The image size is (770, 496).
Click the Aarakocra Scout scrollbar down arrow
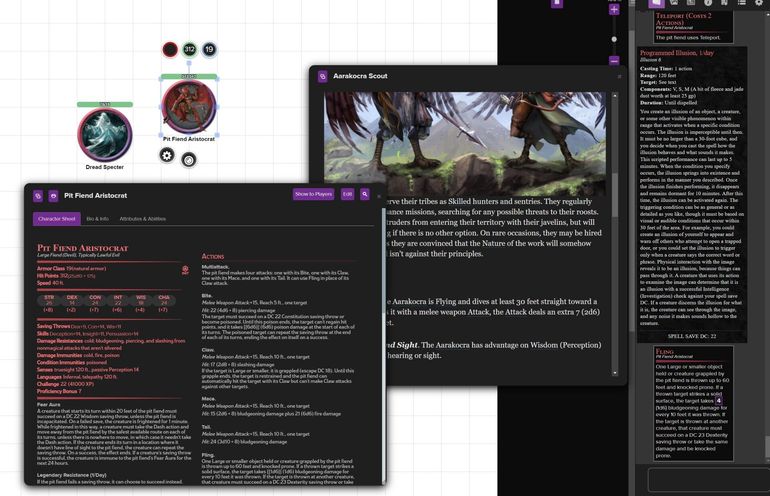[x=614, y=373]
